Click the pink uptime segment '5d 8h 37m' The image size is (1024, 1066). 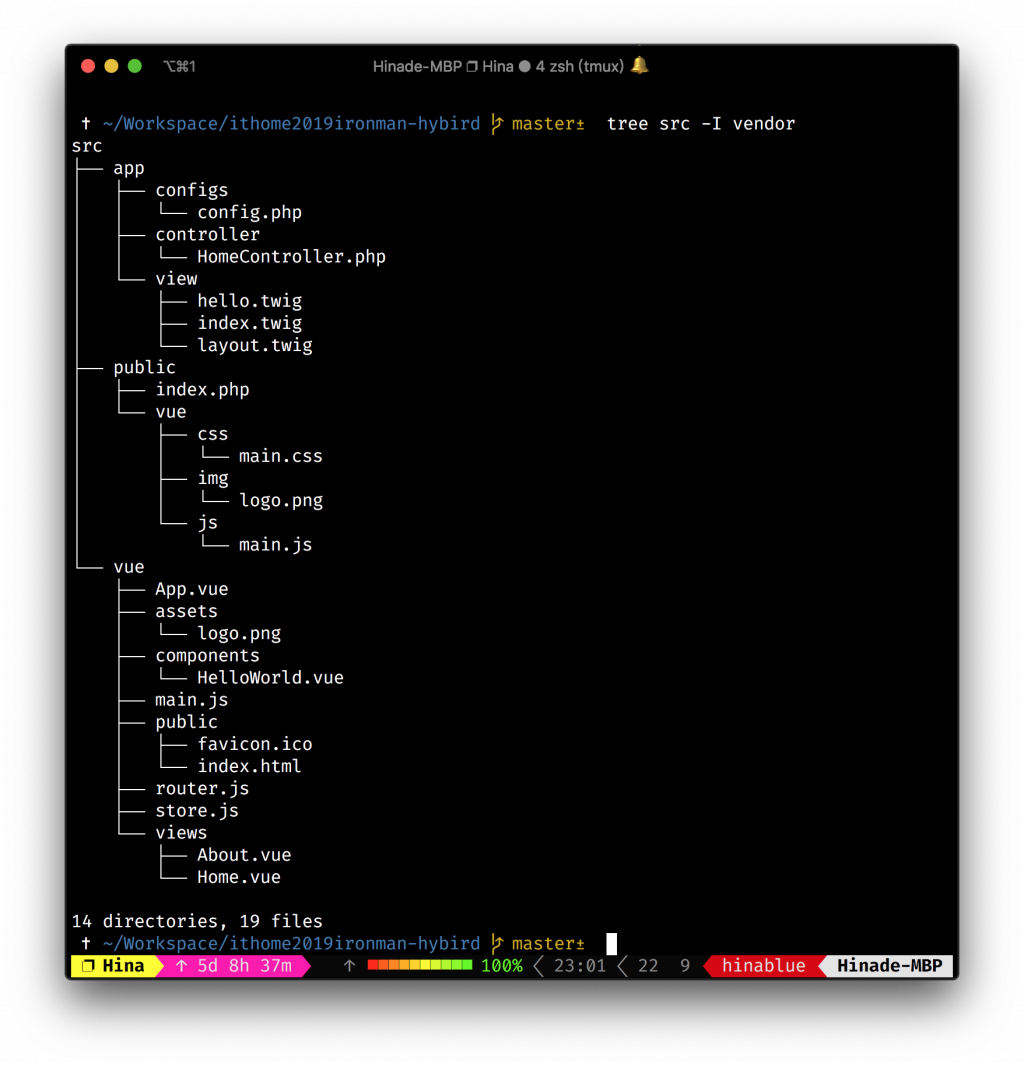click(x=233, y=966)
